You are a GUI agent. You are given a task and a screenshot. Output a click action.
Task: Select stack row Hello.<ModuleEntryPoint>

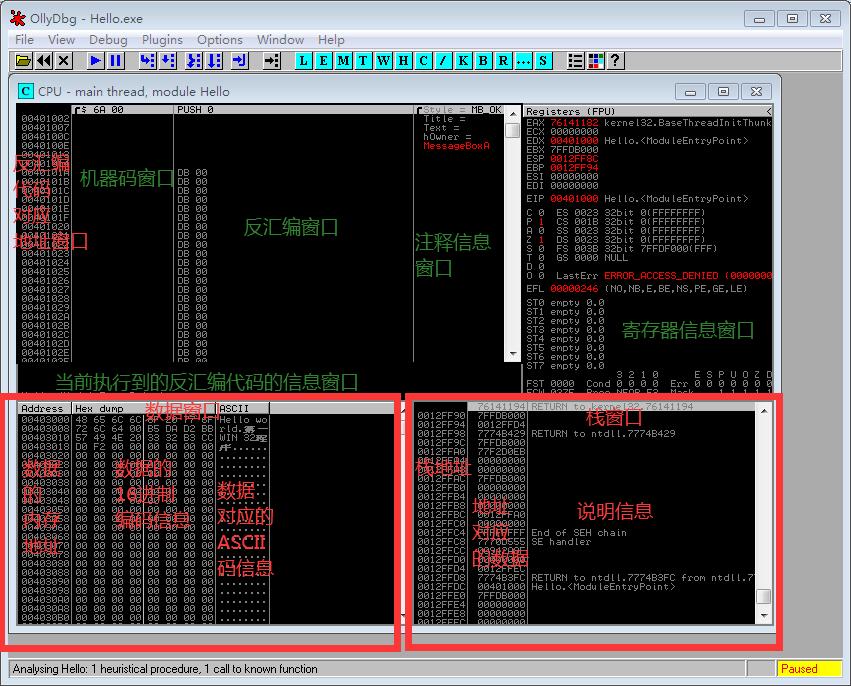pyautogui.click(x=585, y=587)
